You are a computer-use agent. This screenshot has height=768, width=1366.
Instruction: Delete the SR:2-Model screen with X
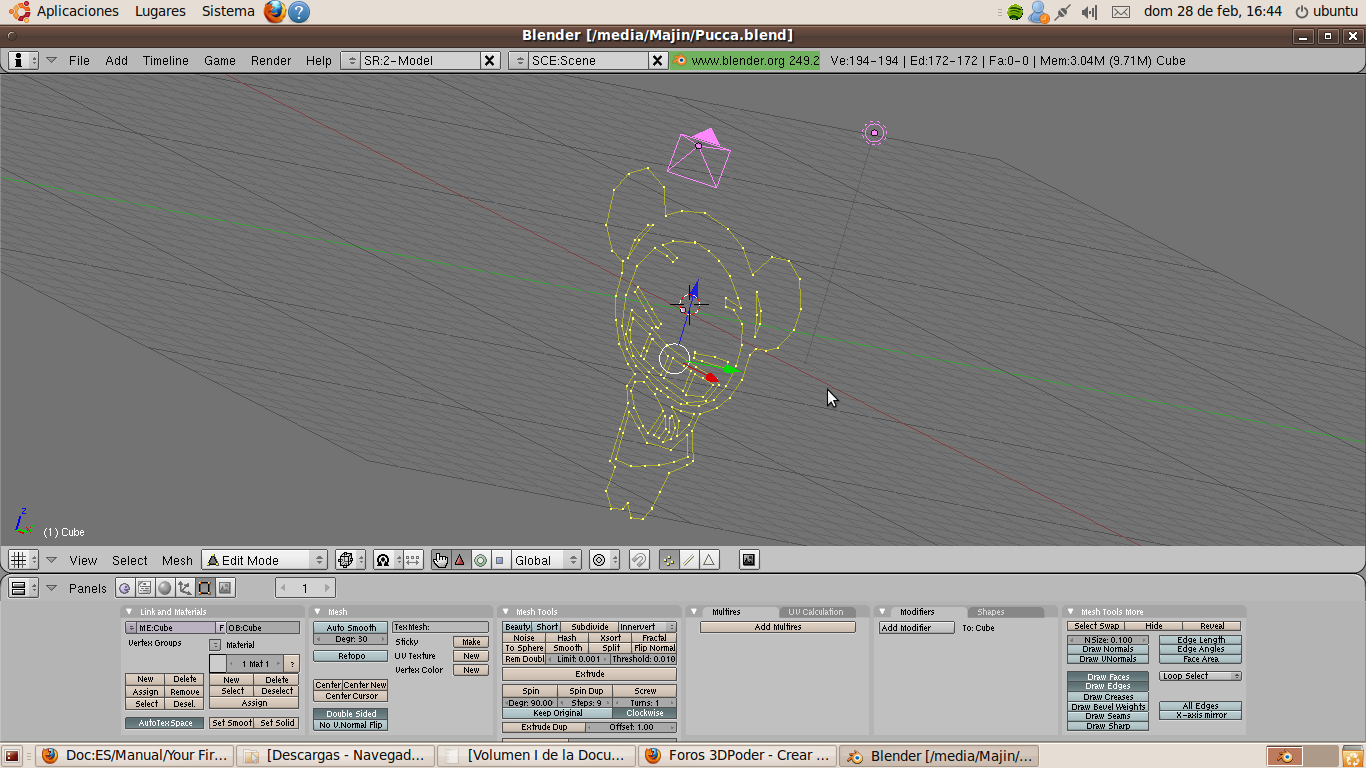(490, 60)
